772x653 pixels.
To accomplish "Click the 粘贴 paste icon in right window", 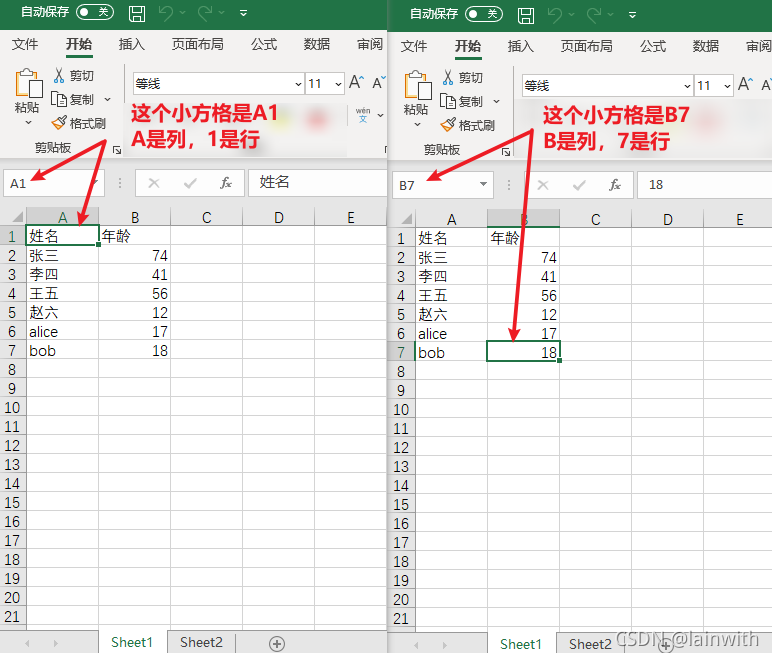I will 418,86.
